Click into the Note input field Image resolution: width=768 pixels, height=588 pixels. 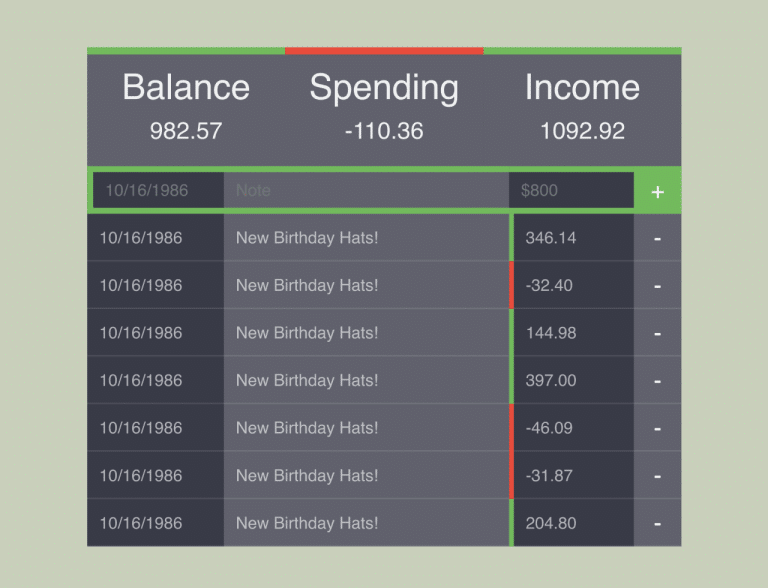click(x=366, y=190)
